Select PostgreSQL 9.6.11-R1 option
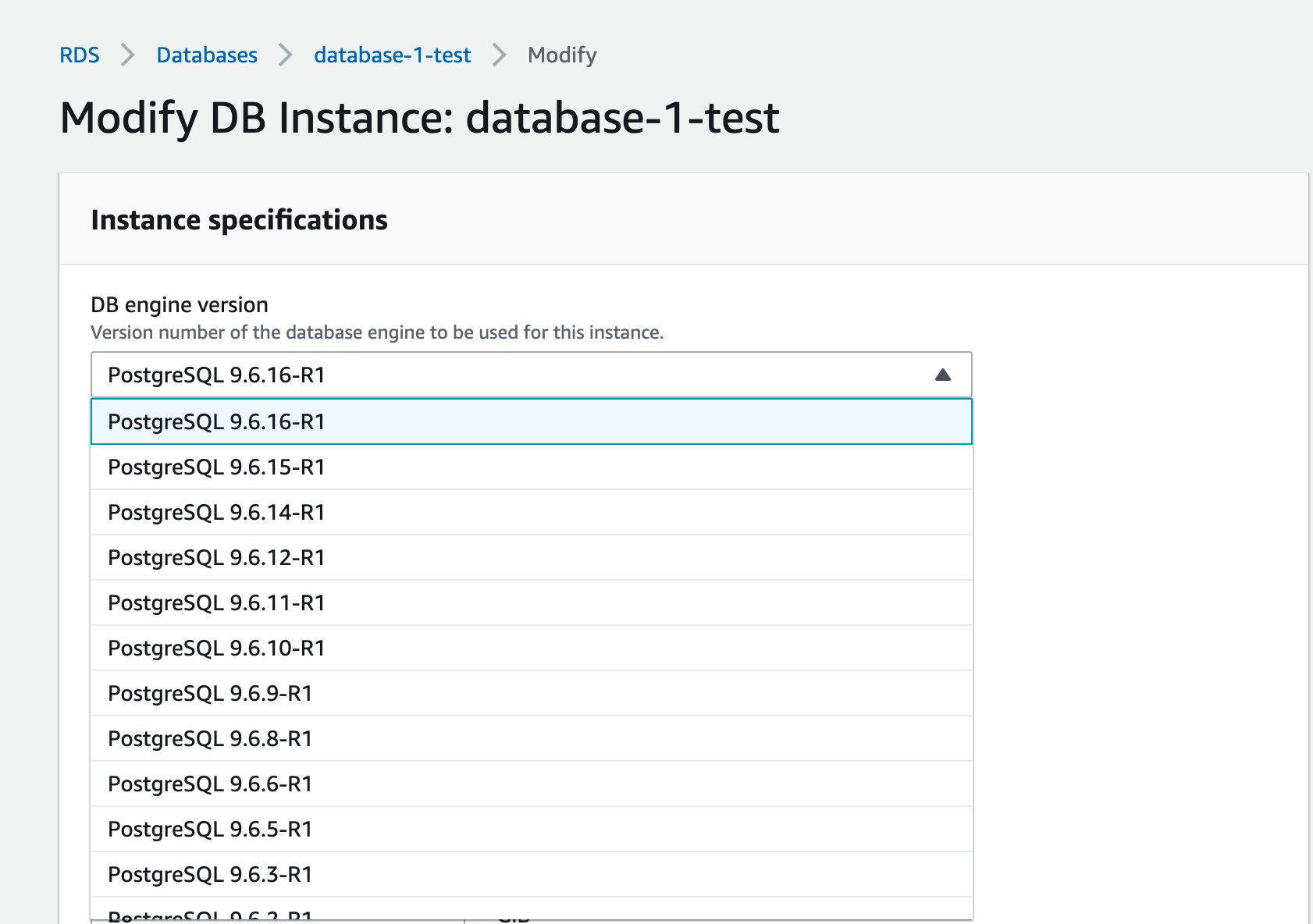This screenshot has width=1313, height=924. pos(532,603)
